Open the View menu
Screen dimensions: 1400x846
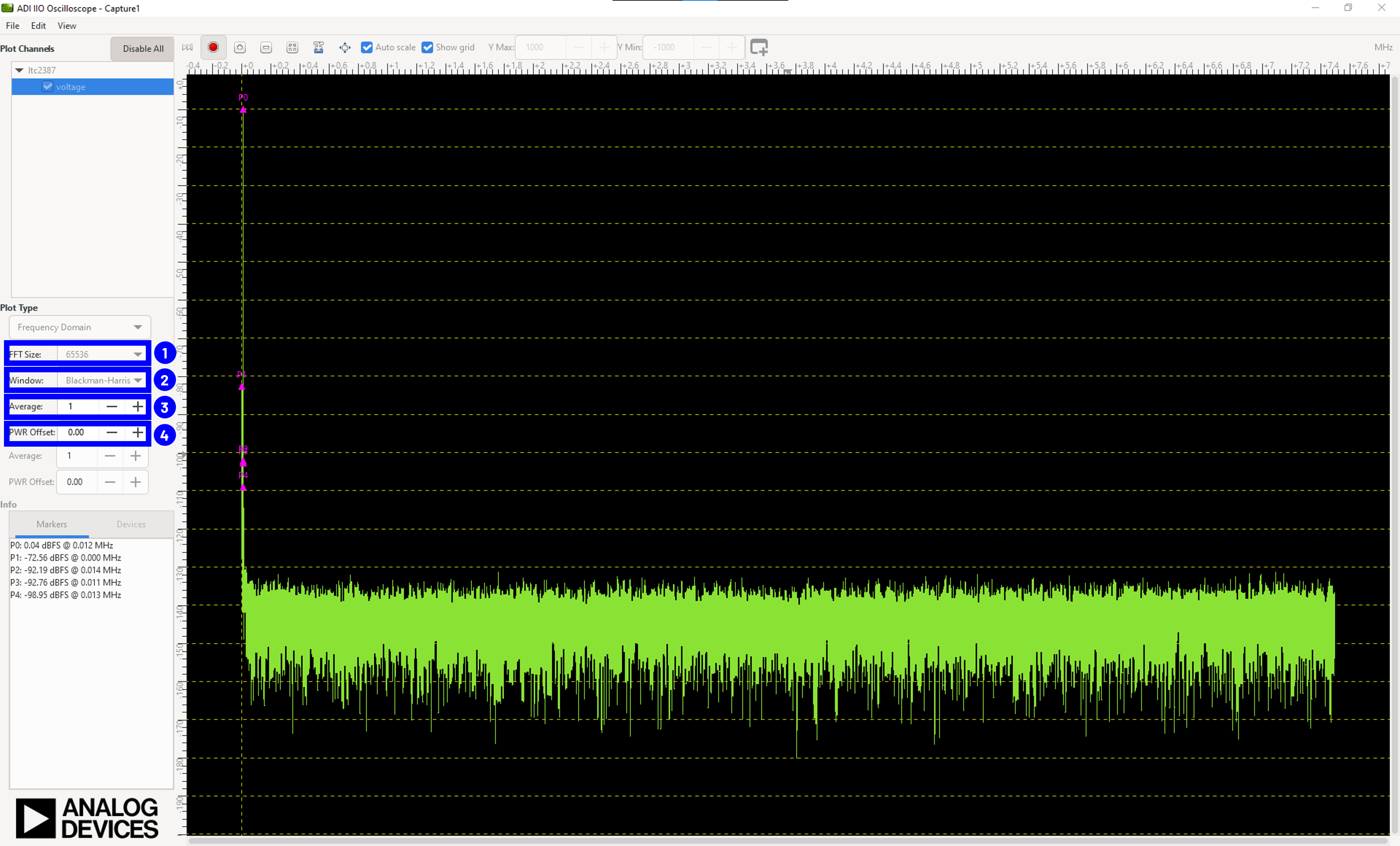66,25
